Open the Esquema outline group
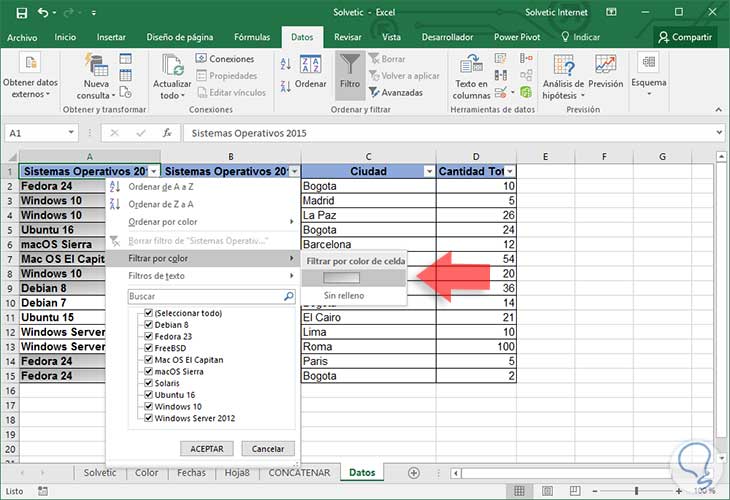 pyautogui.click(x=649, y=74)
